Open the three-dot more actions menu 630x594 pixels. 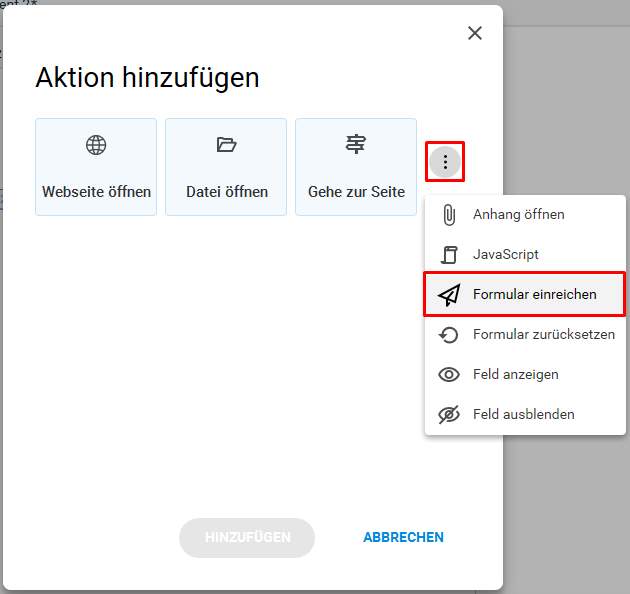coord(445,162)
